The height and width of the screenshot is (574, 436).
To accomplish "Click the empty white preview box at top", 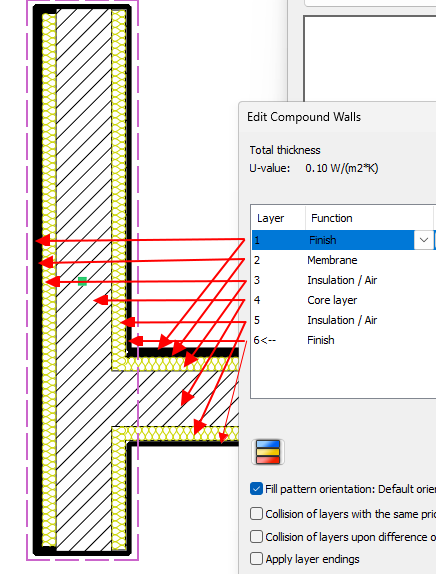I will pos(370,59).
